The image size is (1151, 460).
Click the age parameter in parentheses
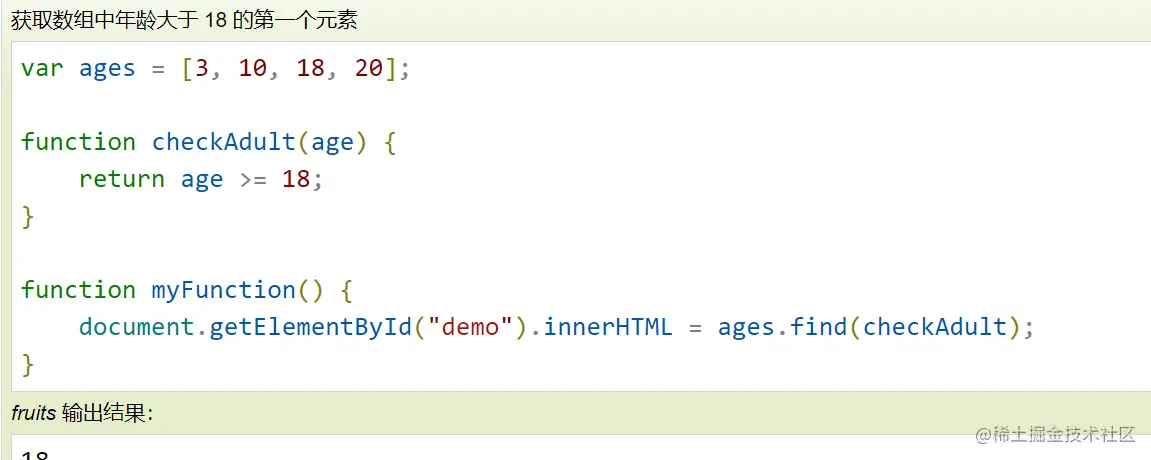point(332,142)
